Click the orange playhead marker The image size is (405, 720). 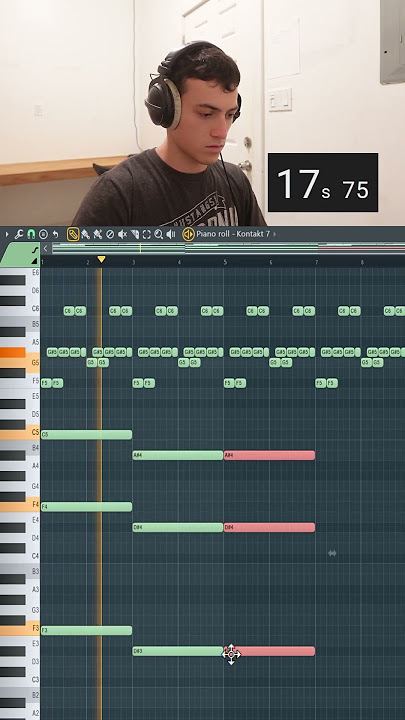tap(101, 259)
